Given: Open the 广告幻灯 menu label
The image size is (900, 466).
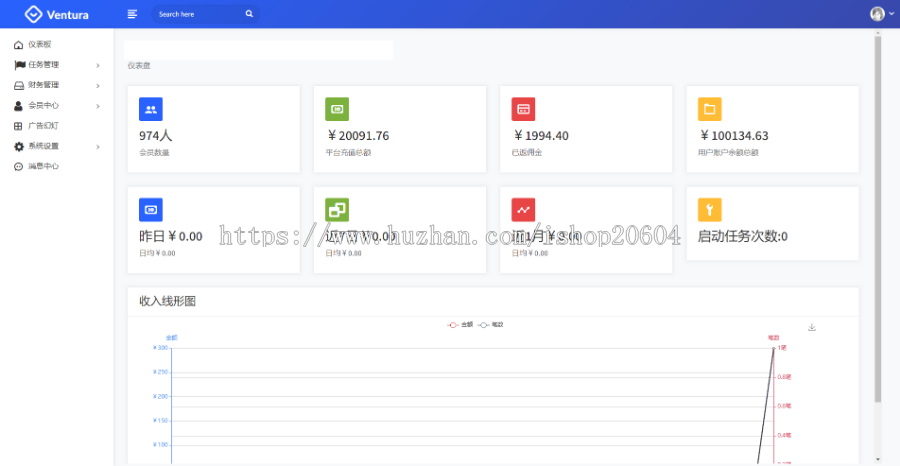Looking at the screenshot, I should (44, 126).
